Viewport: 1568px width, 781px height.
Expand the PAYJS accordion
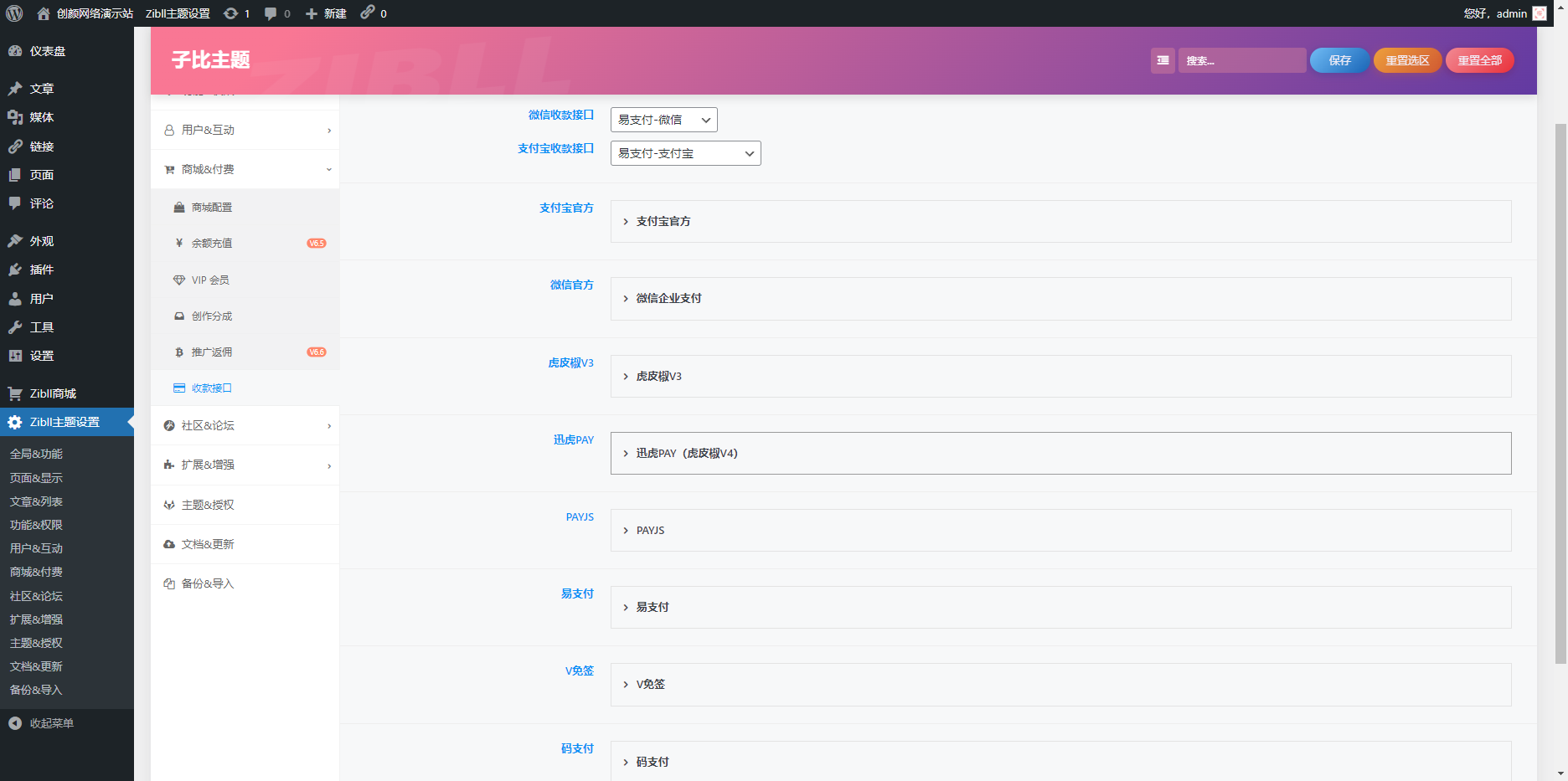coord(1061,530)
